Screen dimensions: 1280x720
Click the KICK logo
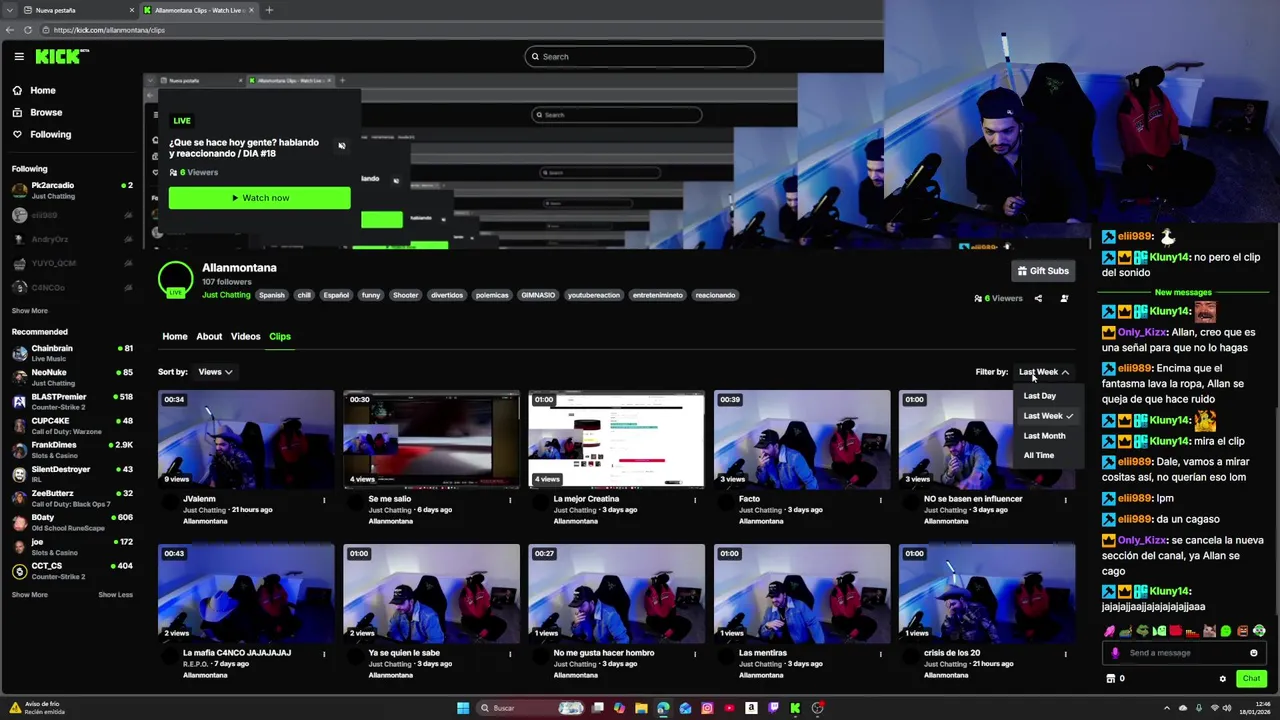(62, 56)
